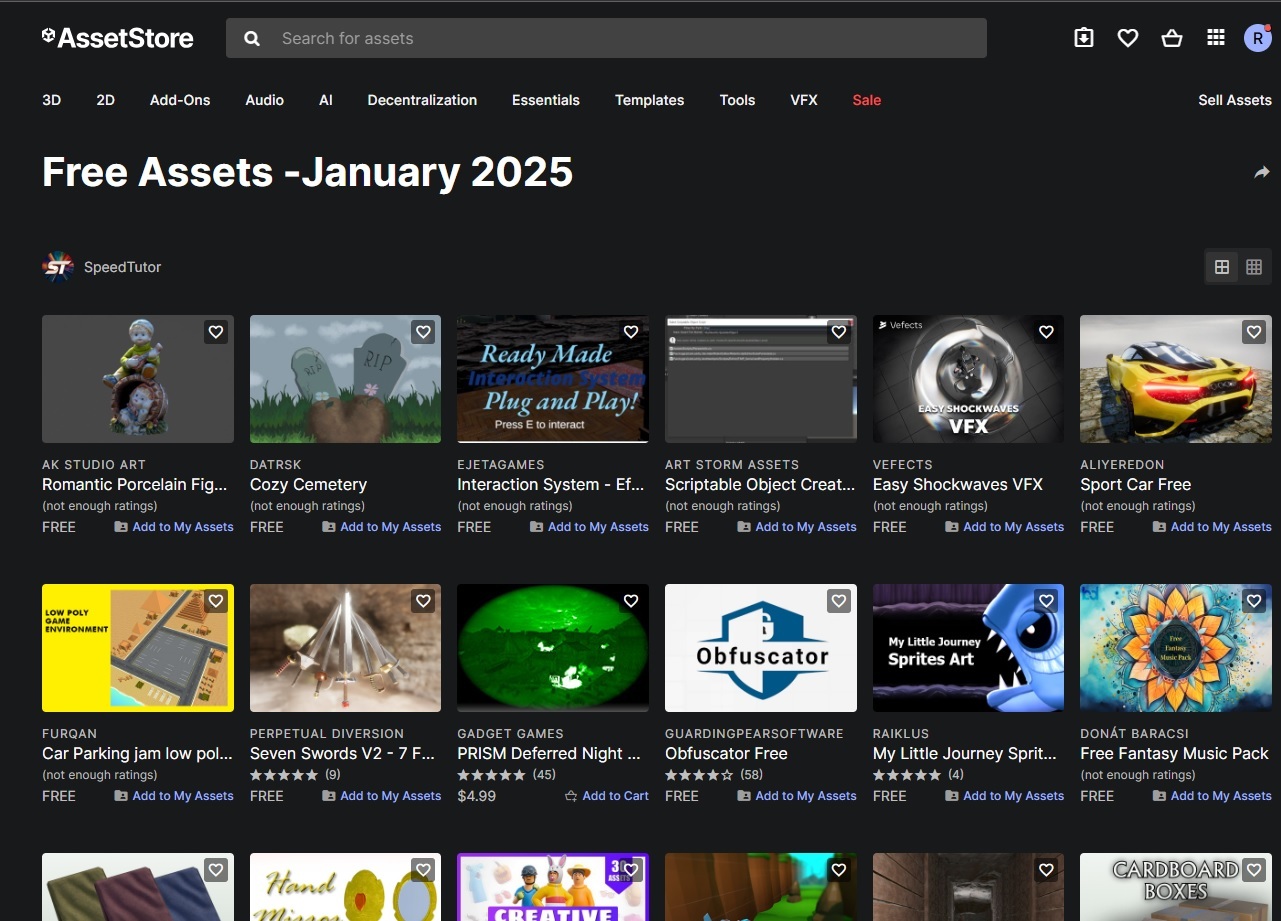Expand the Templates category menu
Viewport: 1281px width, 921px height.
(x=649, y=100)
